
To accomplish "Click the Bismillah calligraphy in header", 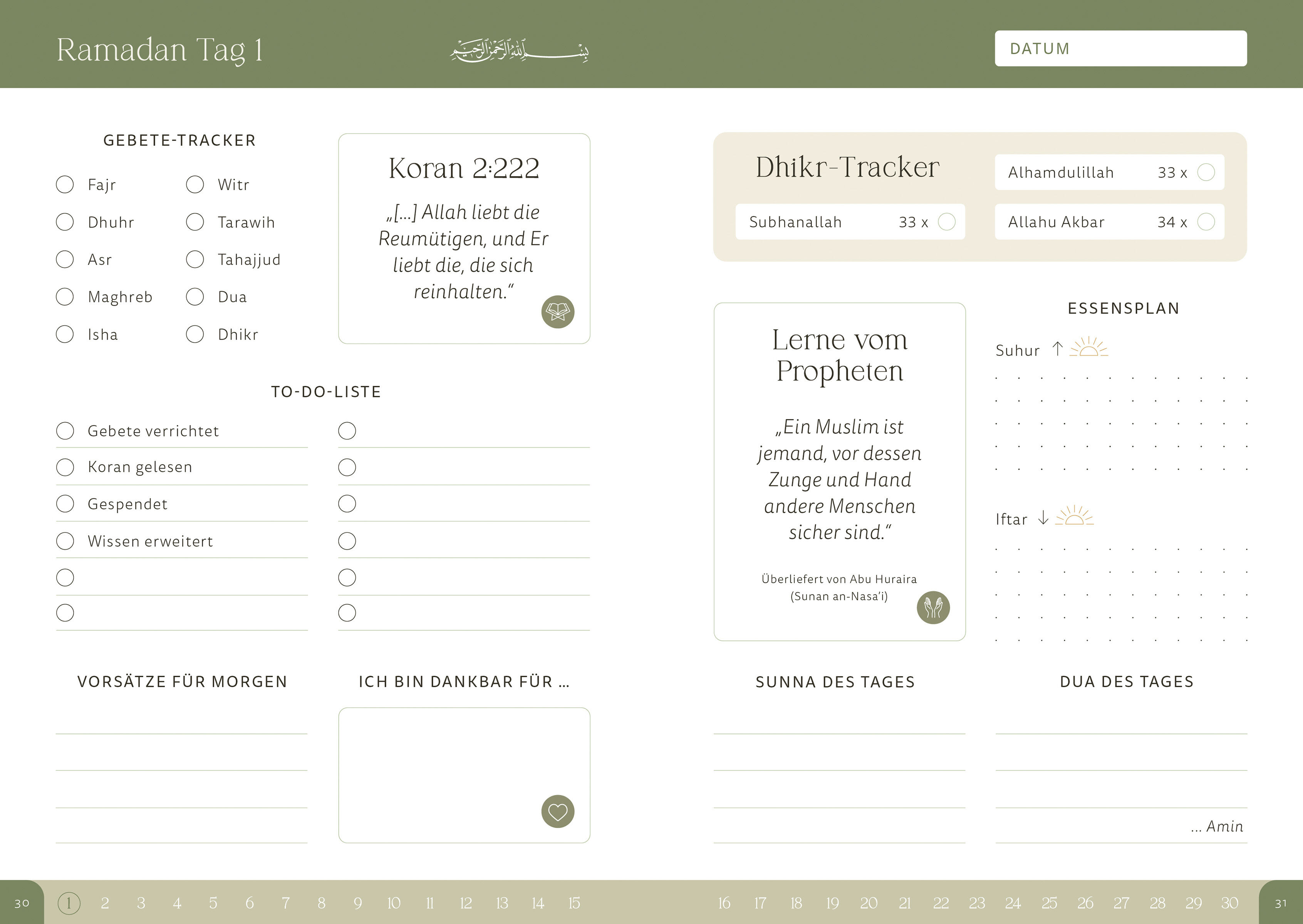I will tap(519, 50).
